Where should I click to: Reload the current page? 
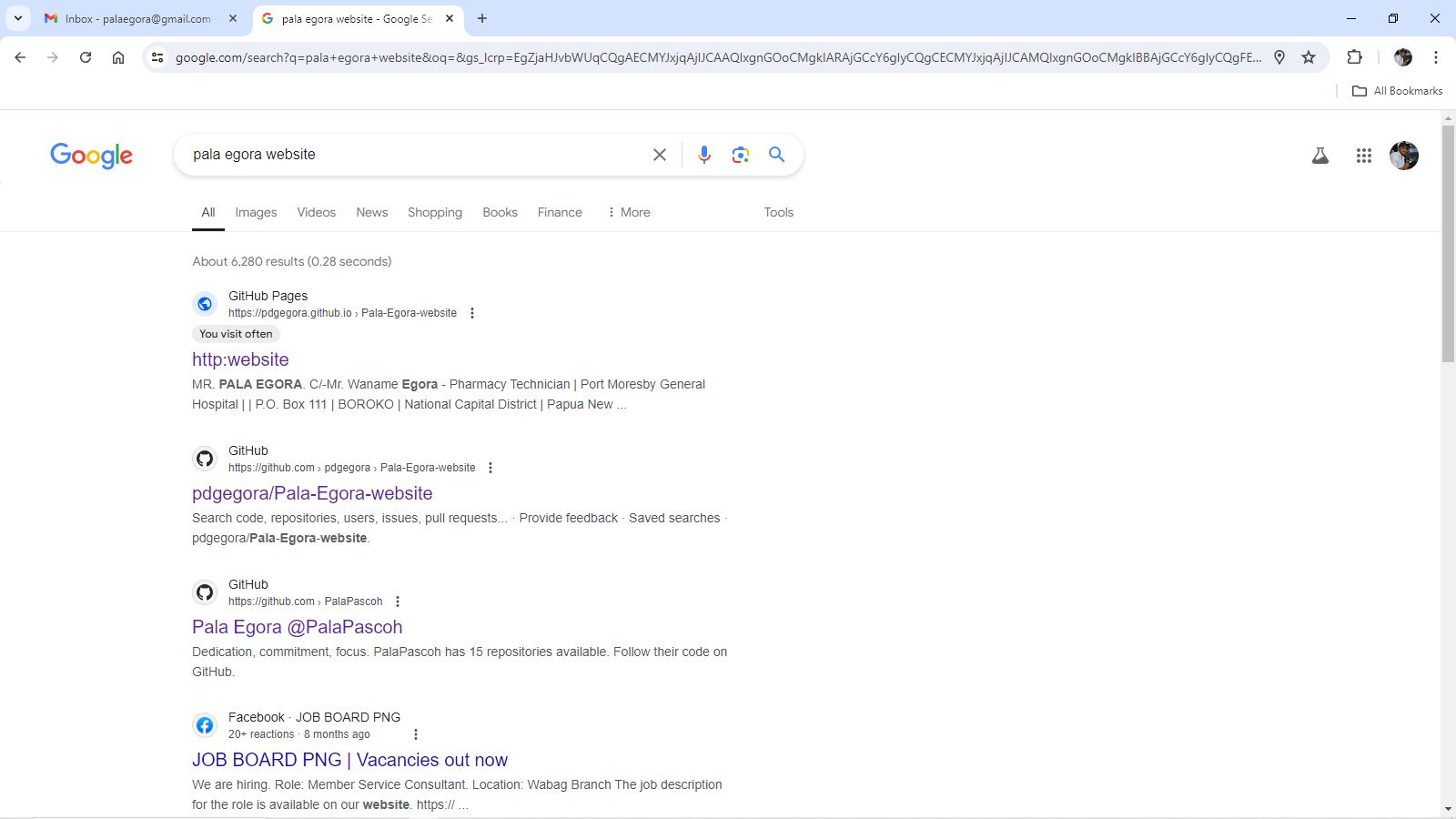pos(86,57)
